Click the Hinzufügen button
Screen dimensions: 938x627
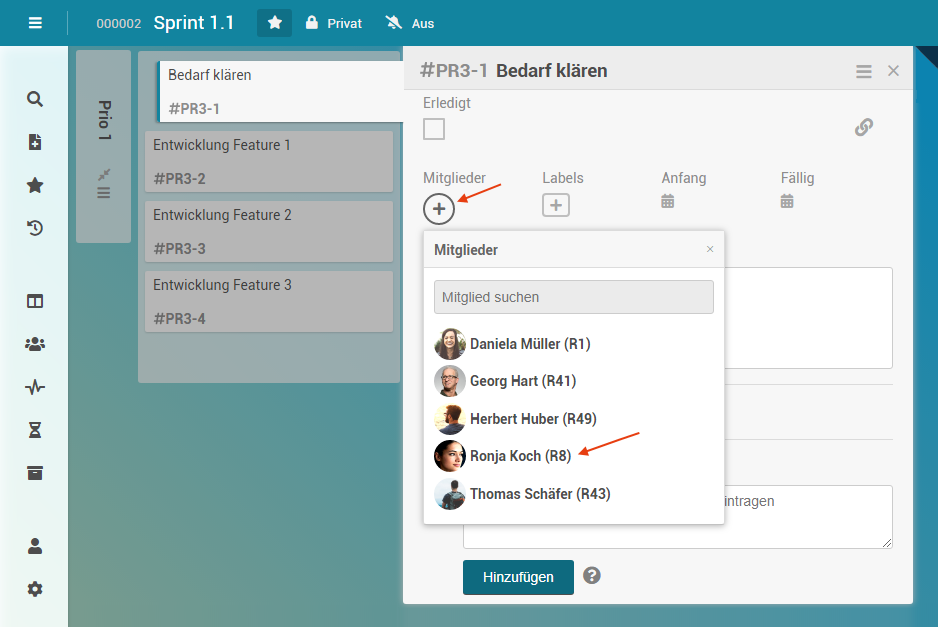pos(518,577)
